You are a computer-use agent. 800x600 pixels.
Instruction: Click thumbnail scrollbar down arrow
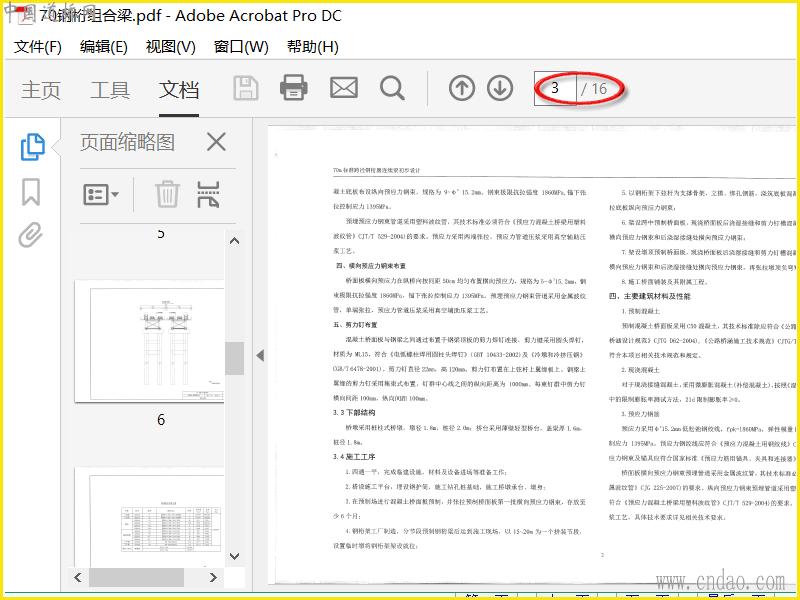click(x=234, y=556)
